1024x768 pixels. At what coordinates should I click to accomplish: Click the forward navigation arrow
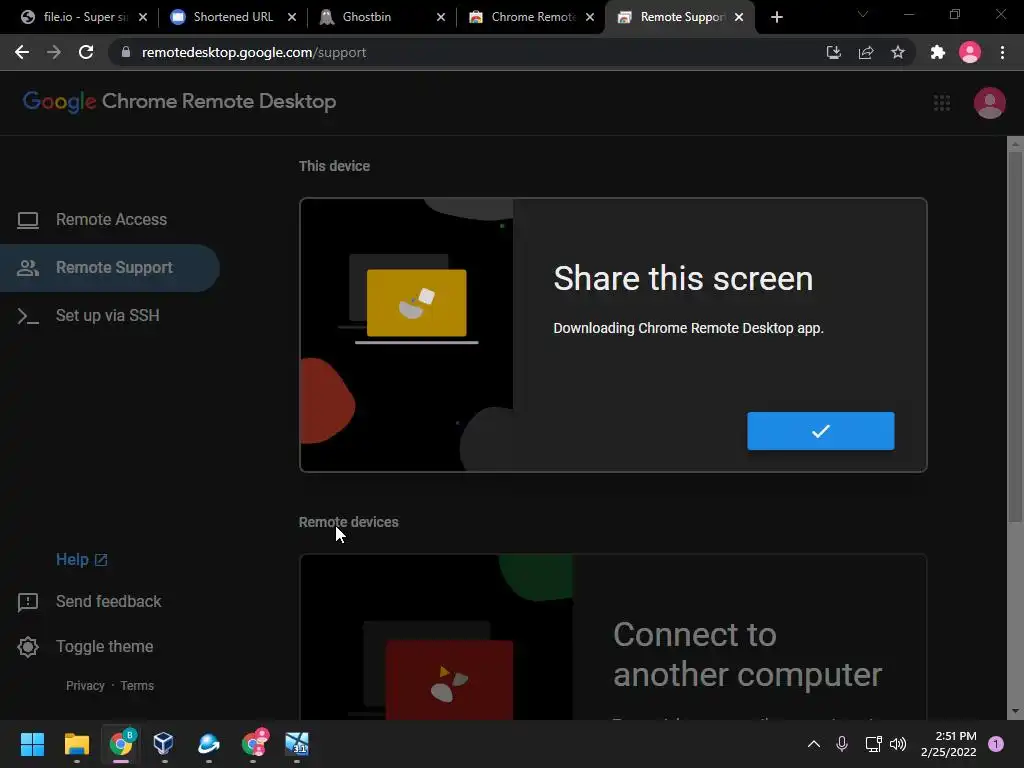(x=54, y=52)
